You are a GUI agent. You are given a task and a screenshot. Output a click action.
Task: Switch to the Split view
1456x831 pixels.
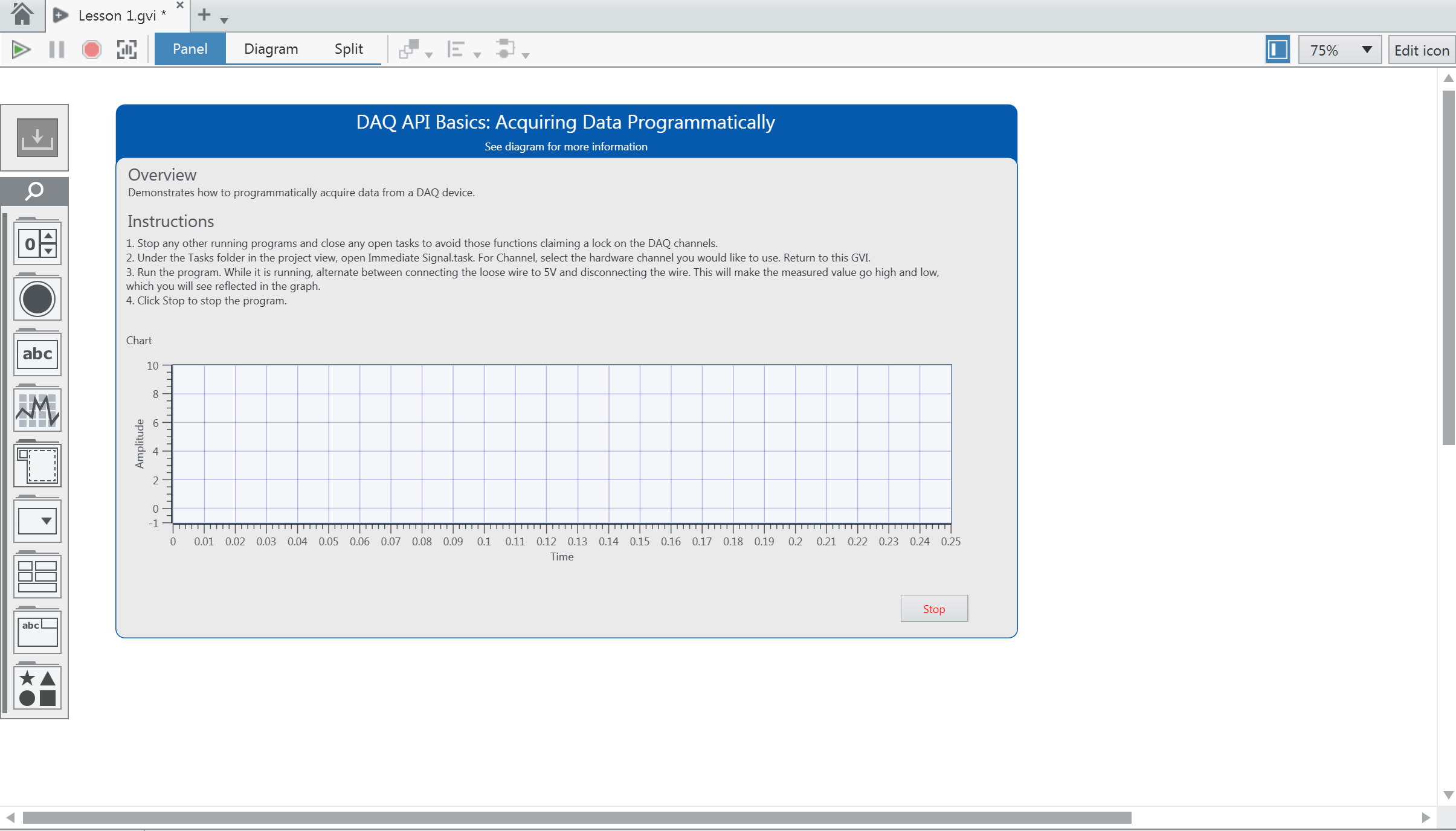349,49
